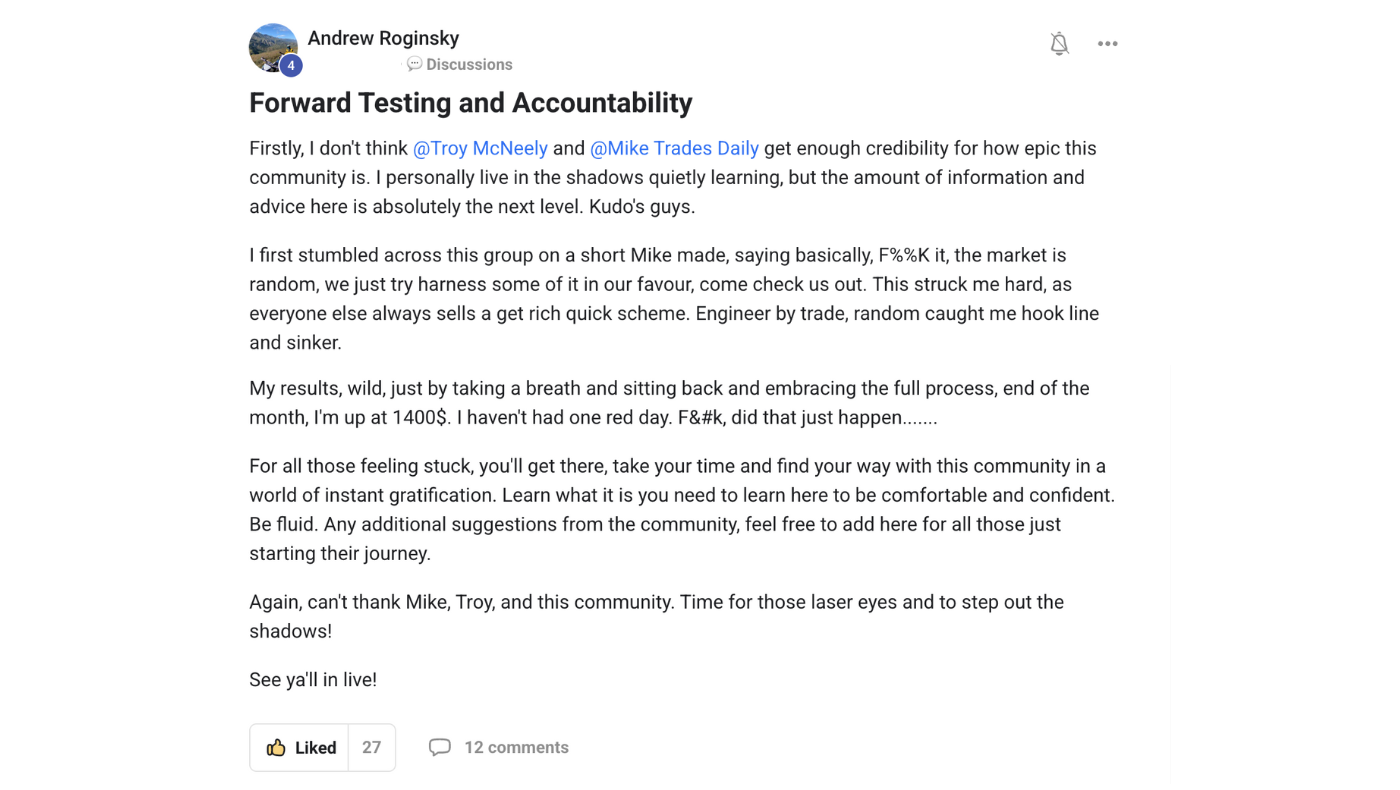The width and height of the screenshot is (1400, 790).
Task: Open the Discussions category label
Action: coord(469,64)
